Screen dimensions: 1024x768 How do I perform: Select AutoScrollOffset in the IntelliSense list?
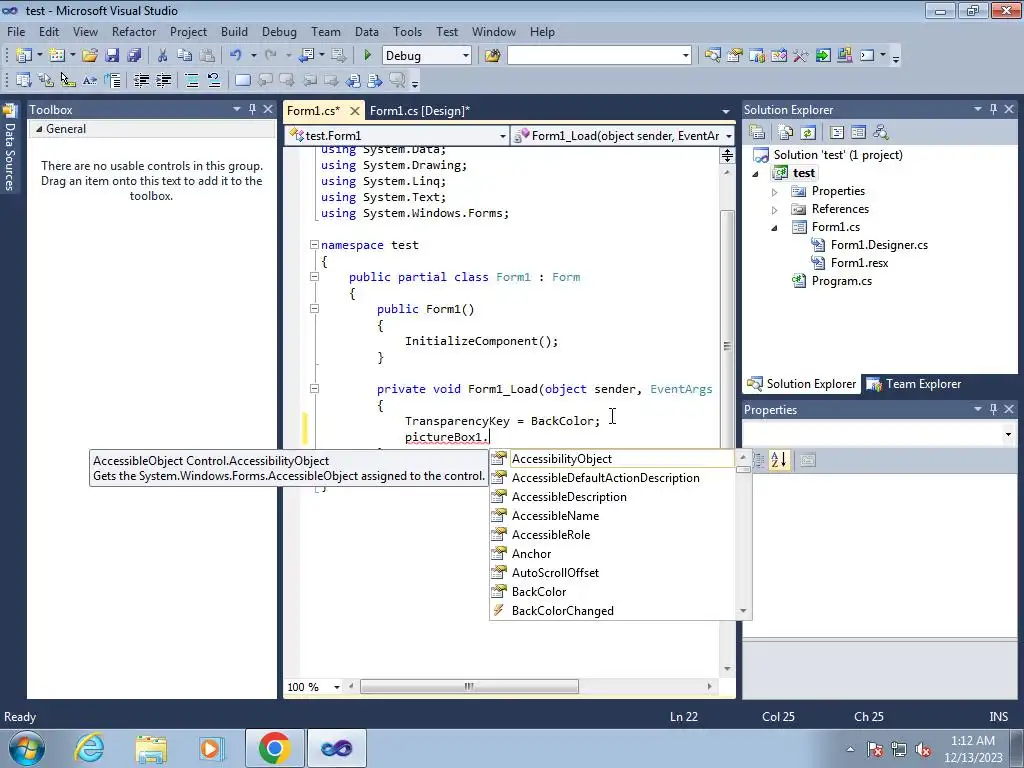pyautogui.click(x=613, y=573)
